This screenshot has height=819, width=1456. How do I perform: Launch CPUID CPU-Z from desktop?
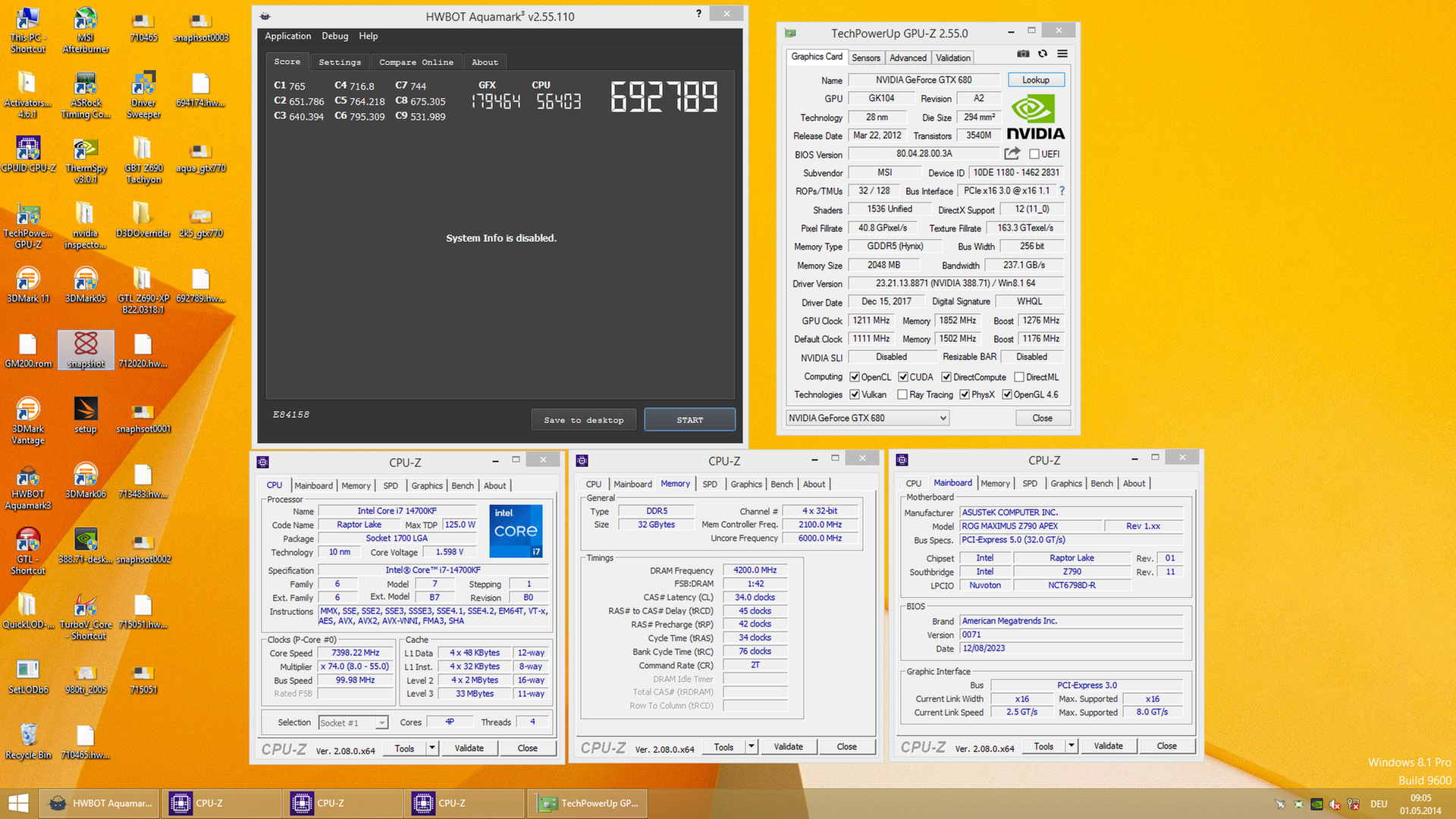[28, 155]
